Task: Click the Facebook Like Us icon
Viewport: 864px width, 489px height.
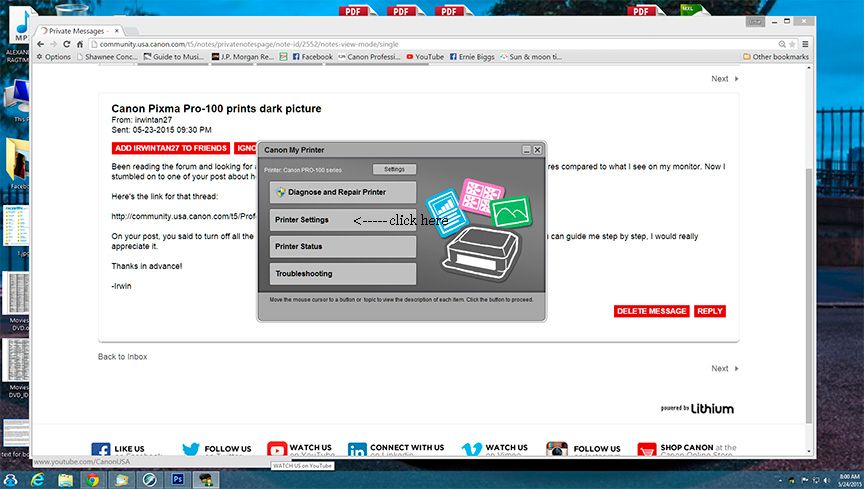Action: (101, 451)
